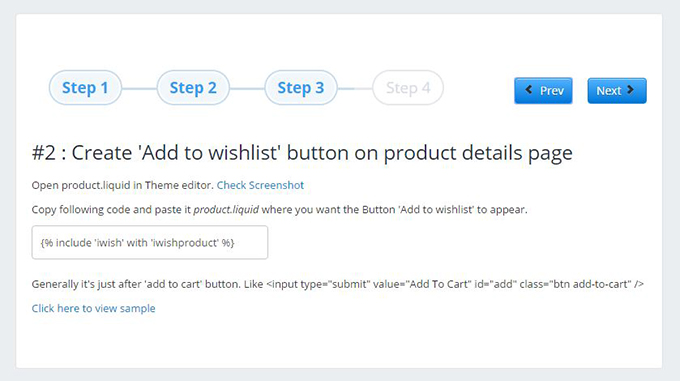Jump to the greyed-out Step 4
Image resolution: width=680 pixels, height=381 pixels.
408,88
